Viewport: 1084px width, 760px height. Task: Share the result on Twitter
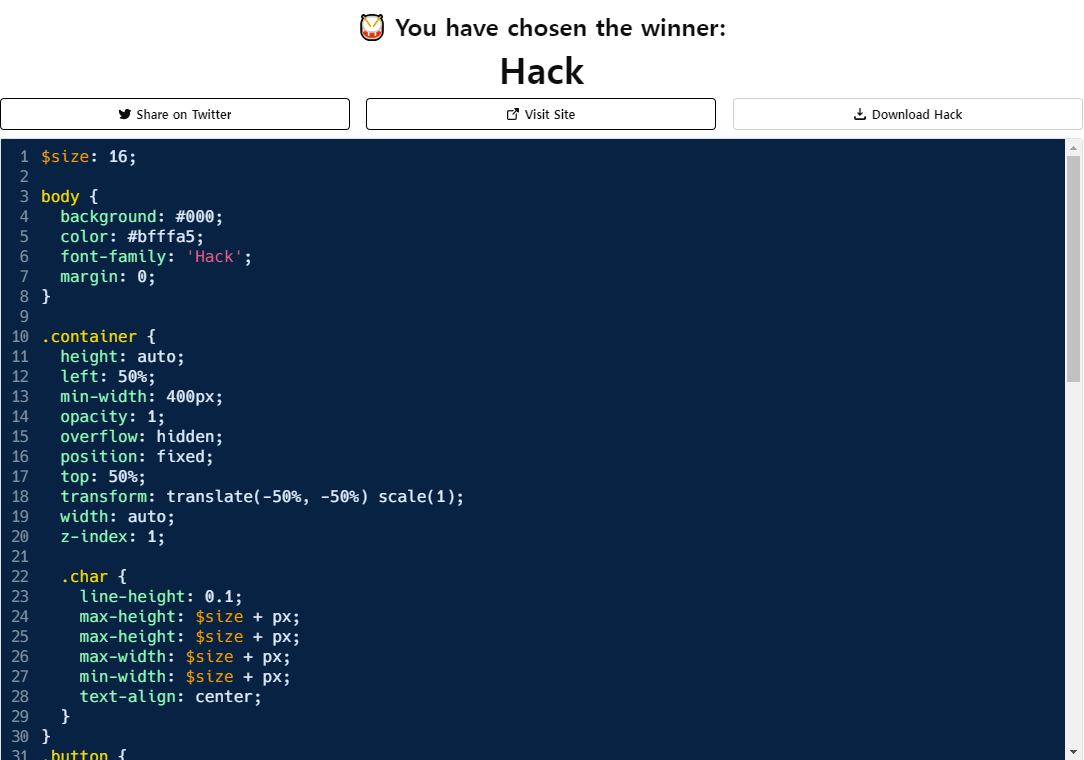click(175, 114)
